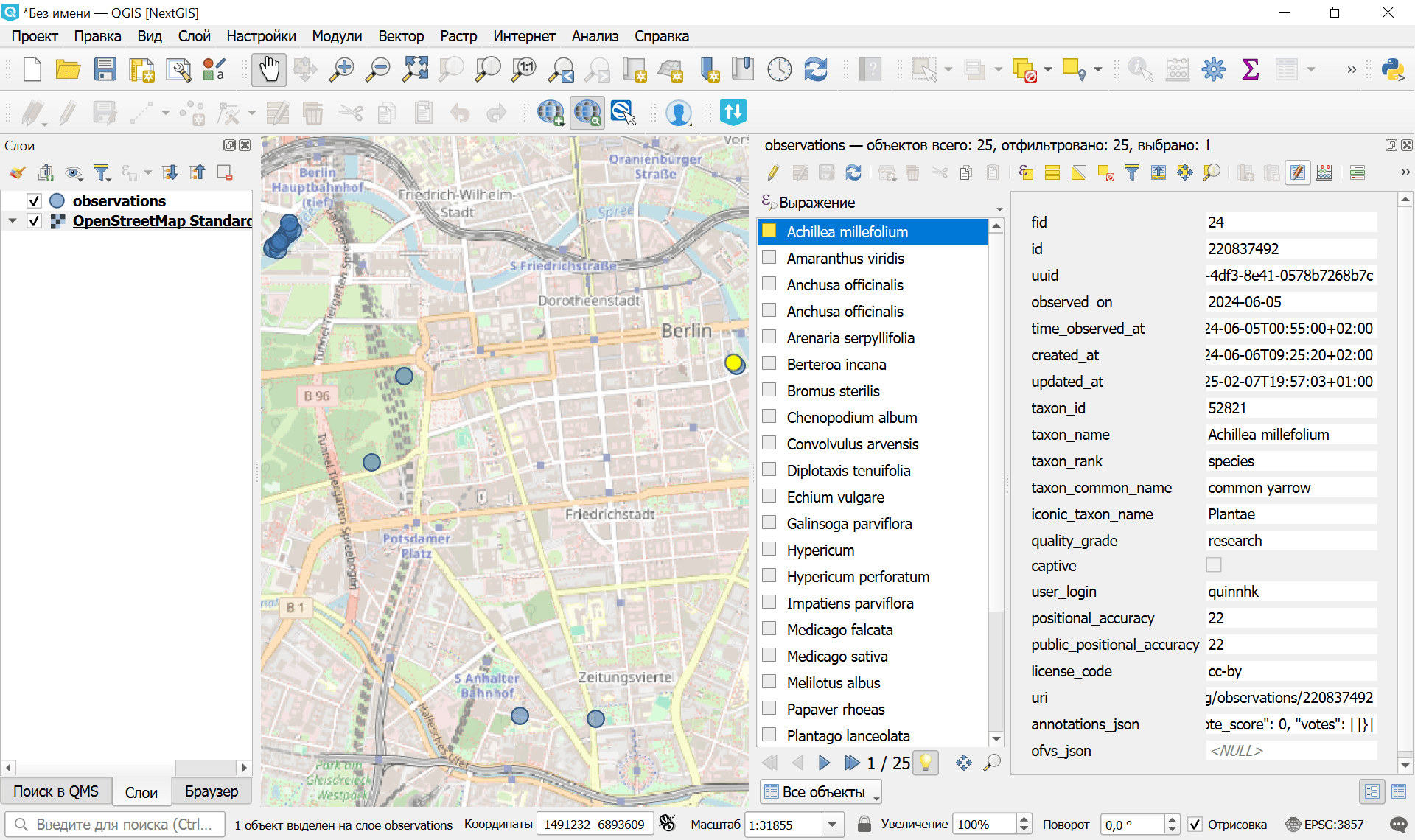Zoom map to selected feature icon
The image size is (1415, 840).
(x=1211, y=172)
